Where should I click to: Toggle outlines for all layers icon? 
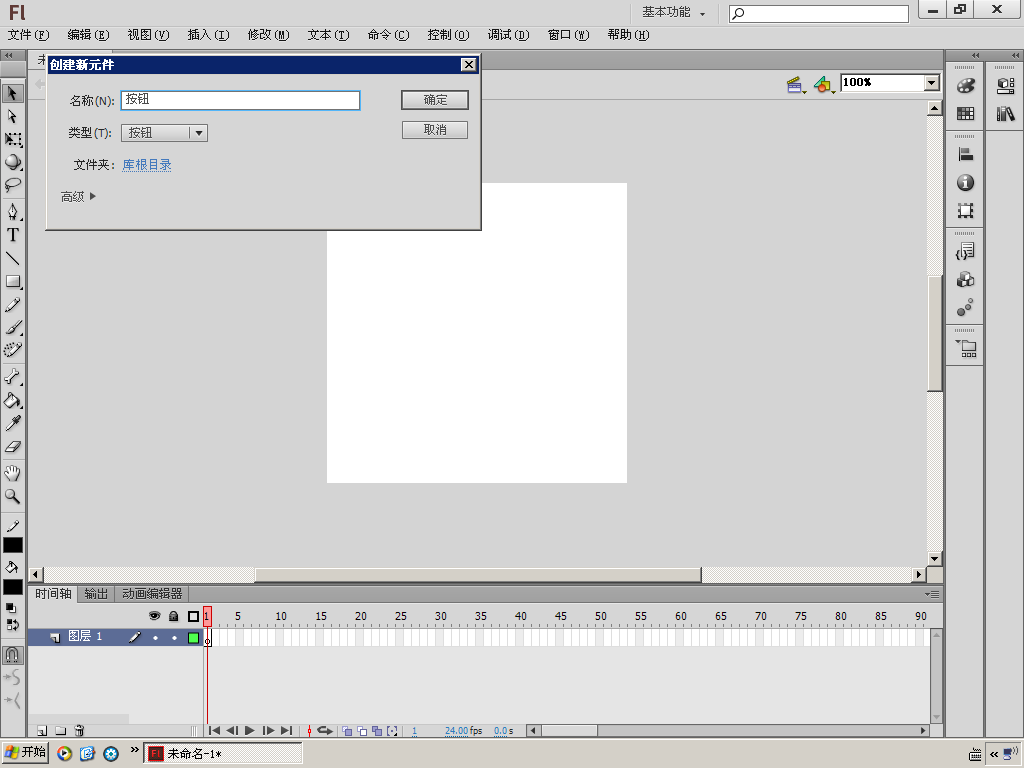193,616
